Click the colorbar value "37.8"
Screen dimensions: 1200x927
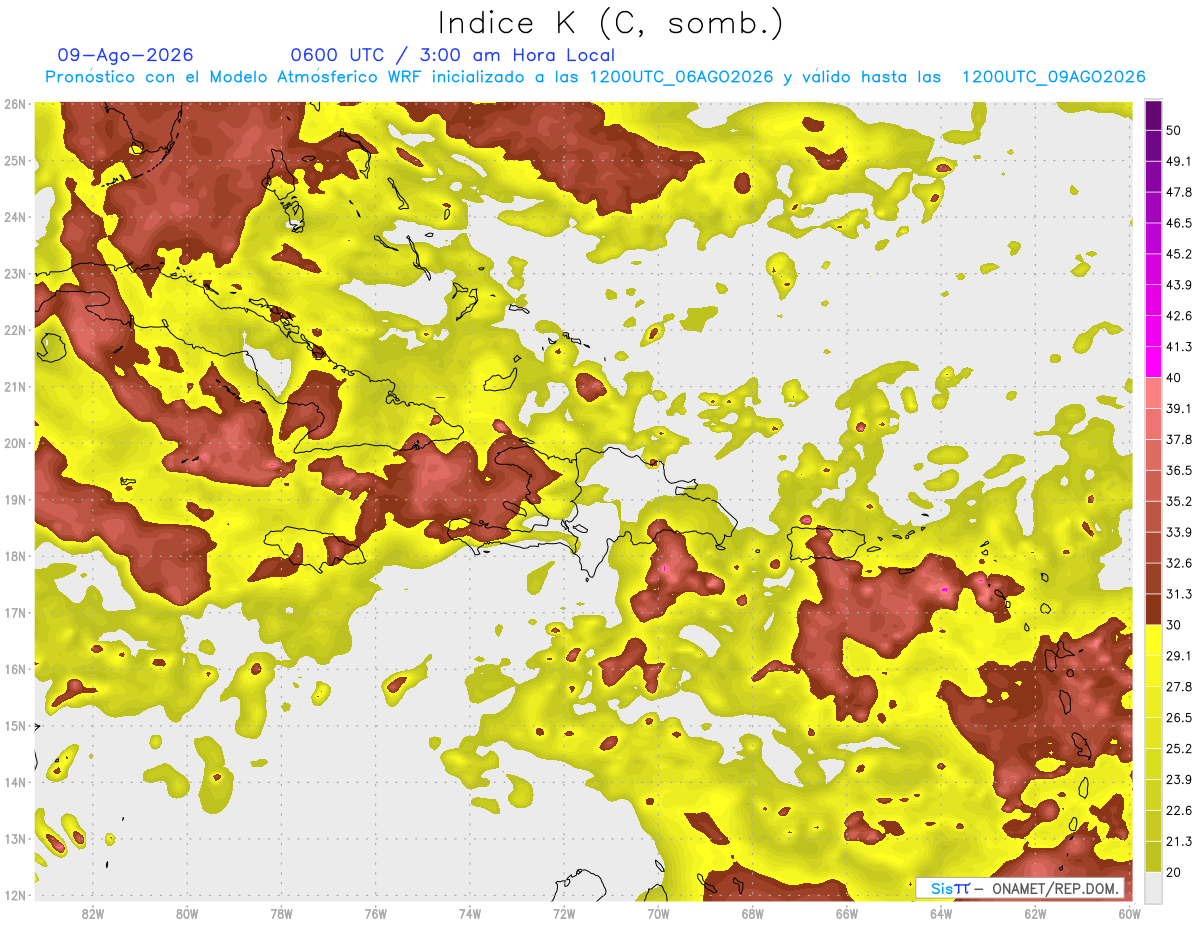1180,439
